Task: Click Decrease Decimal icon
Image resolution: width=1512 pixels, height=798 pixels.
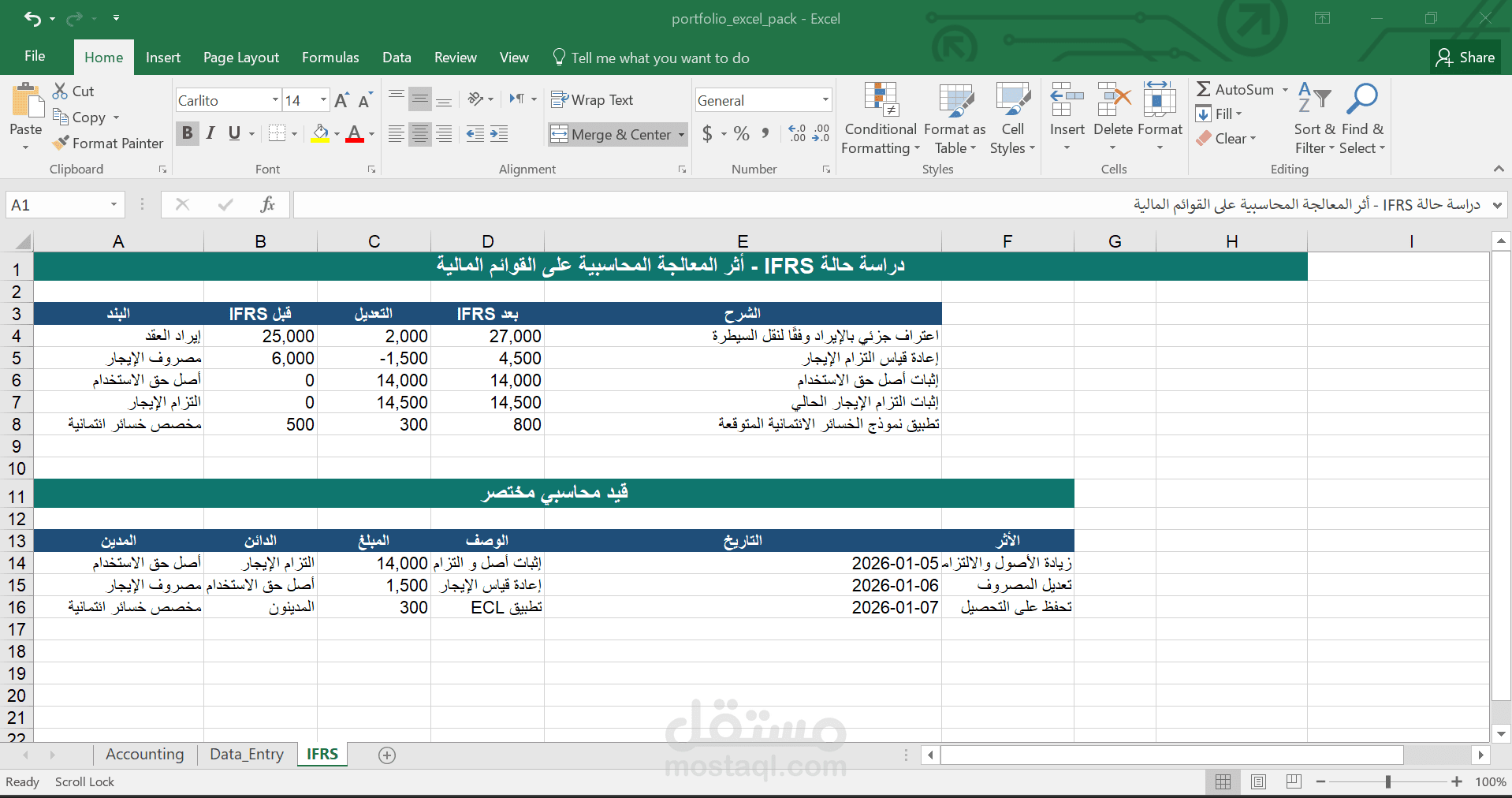Action: tap(821, 133)
